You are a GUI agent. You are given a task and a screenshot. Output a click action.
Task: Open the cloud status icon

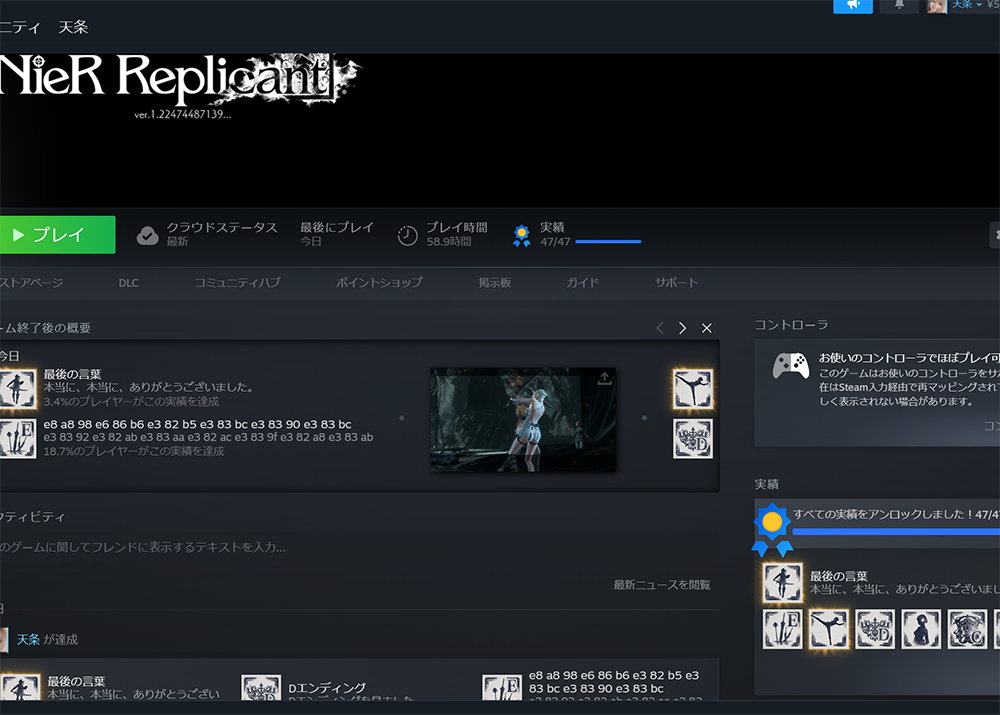point(147,235)
